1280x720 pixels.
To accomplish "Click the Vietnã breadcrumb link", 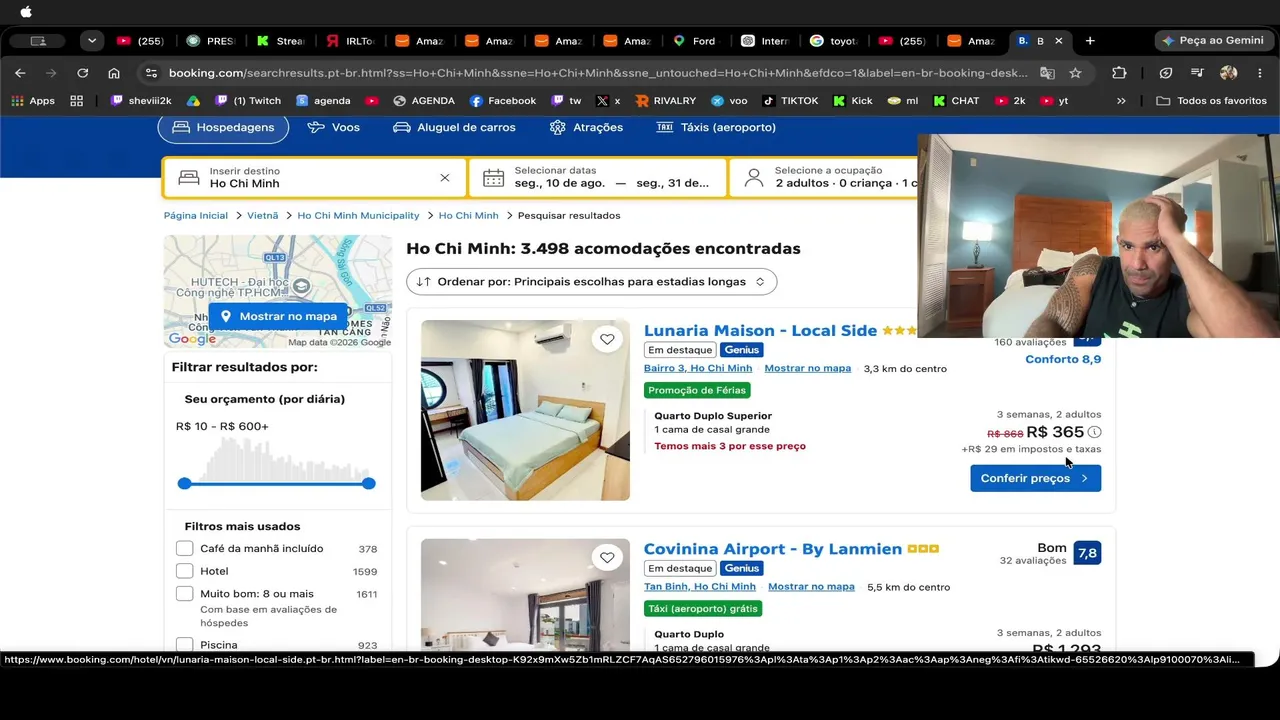I will (x=263, y=215).
